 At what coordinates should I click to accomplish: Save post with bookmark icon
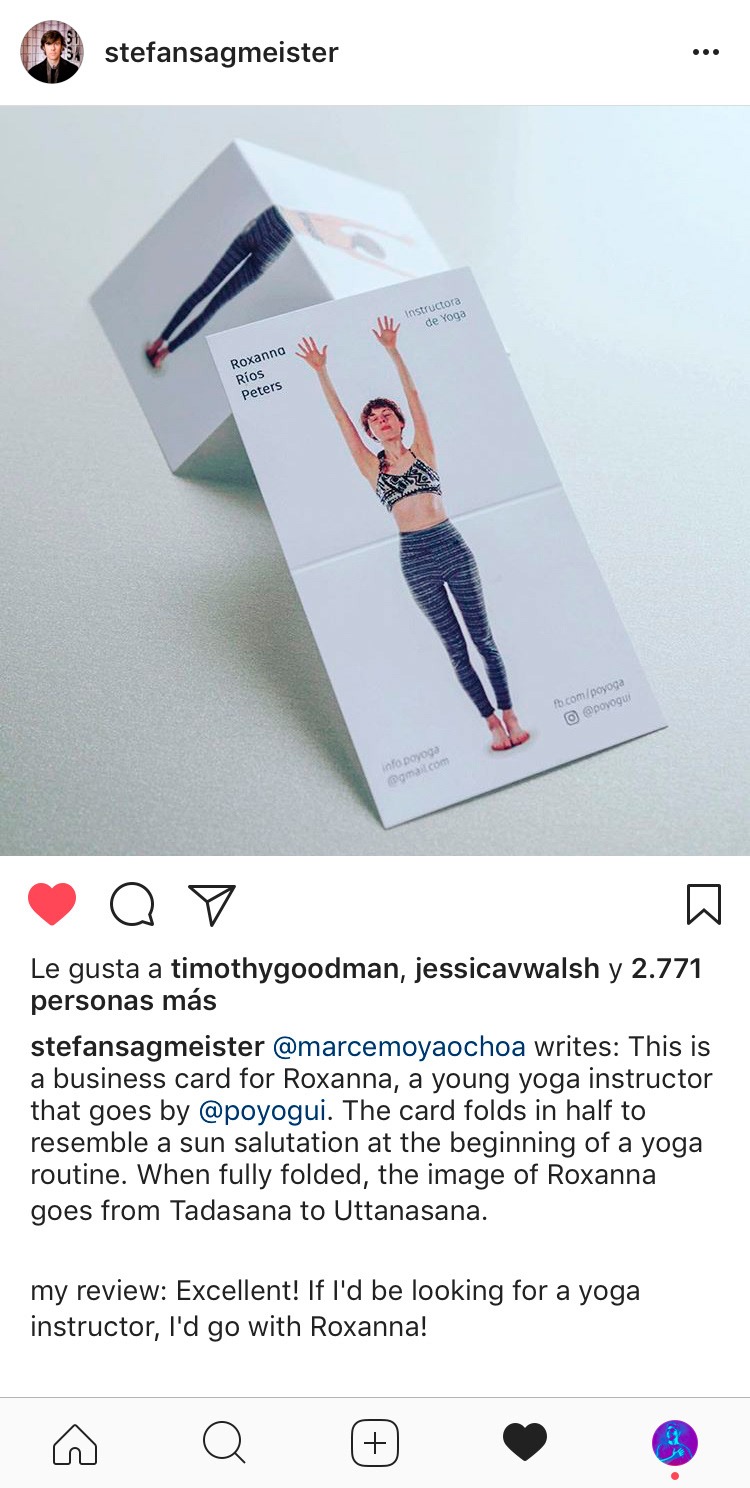704,904
